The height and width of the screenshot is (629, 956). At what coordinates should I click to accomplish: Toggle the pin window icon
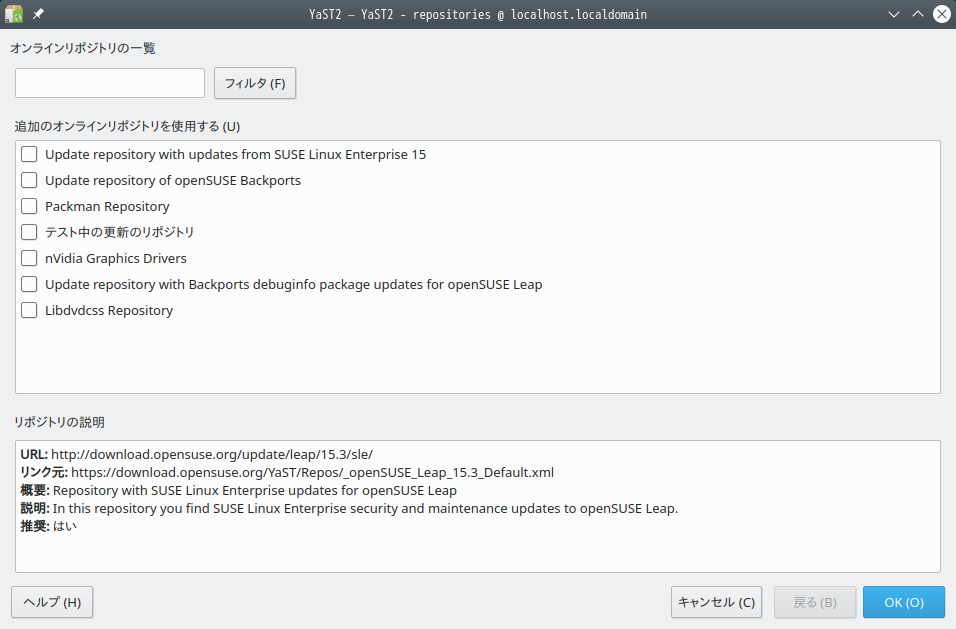[38, 13]
